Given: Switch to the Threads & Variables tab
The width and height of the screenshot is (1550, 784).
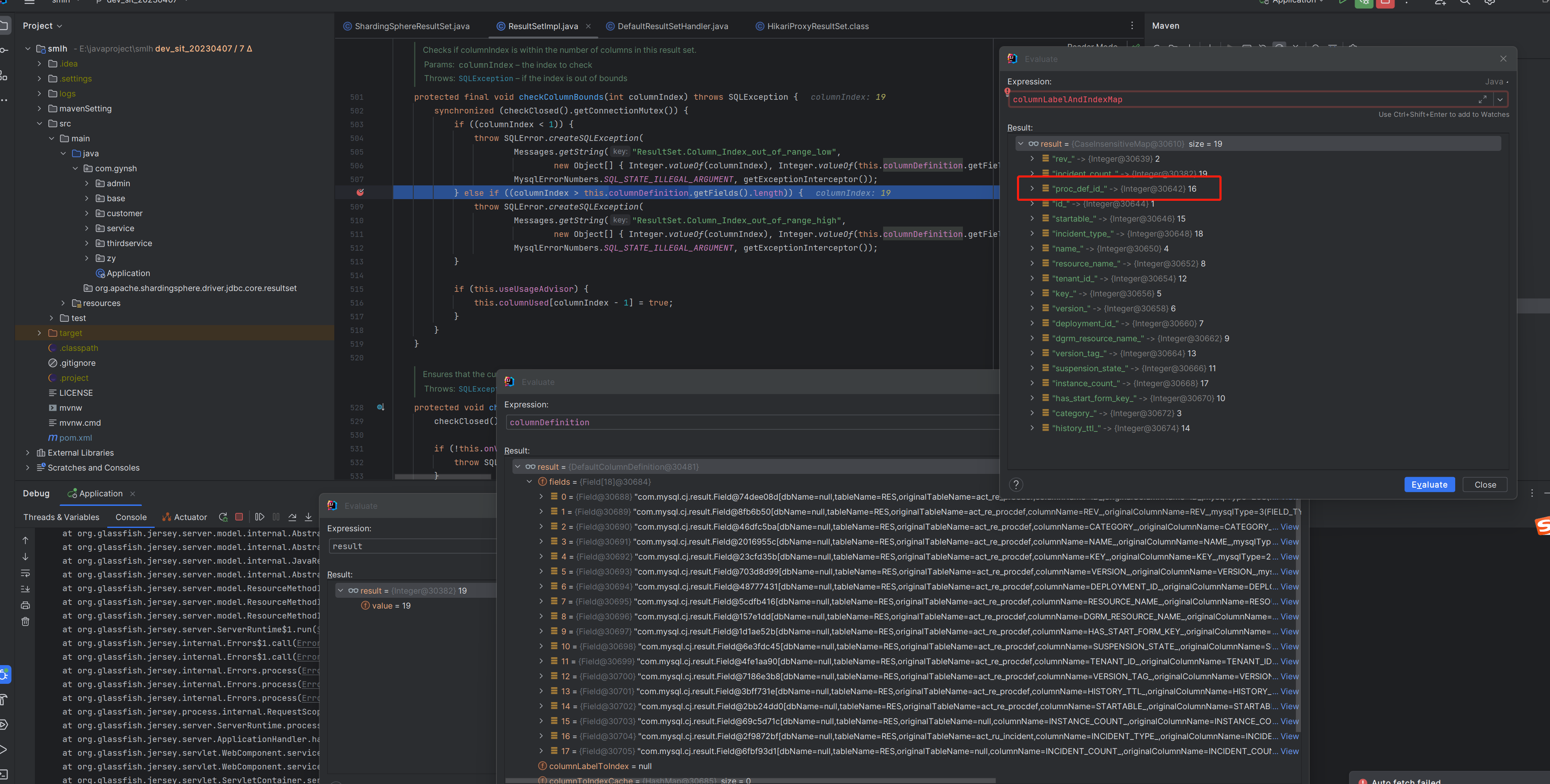Looking at the screenshot, I should [62, 517].
